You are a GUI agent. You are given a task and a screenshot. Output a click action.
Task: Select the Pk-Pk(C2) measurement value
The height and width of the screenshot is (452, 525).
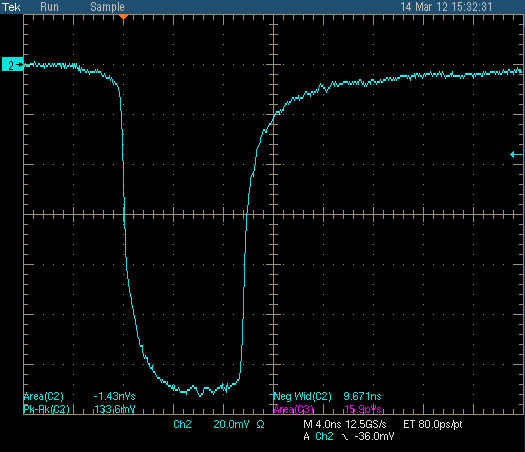[x=115, y=409]
